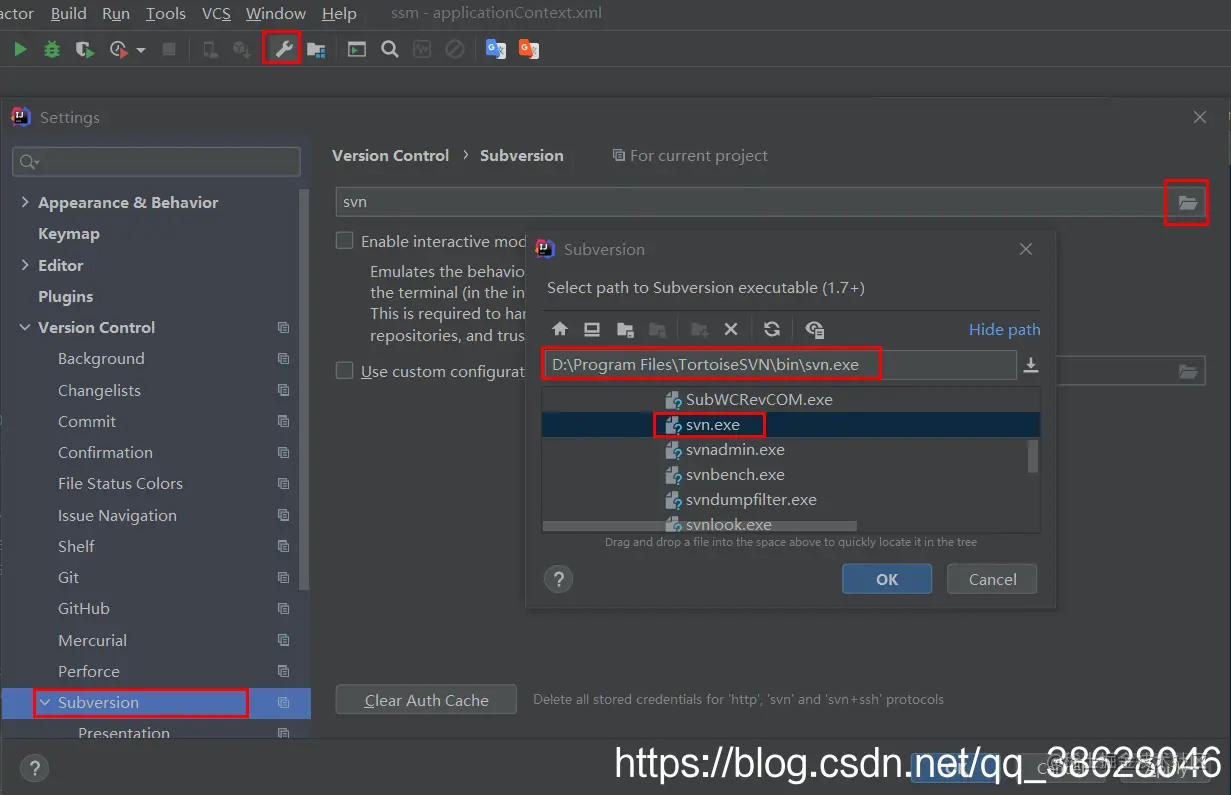Click help question mark at Settings bottom-left
Image resolution: width=1231 pixels, height=795 pixels.
34,768
